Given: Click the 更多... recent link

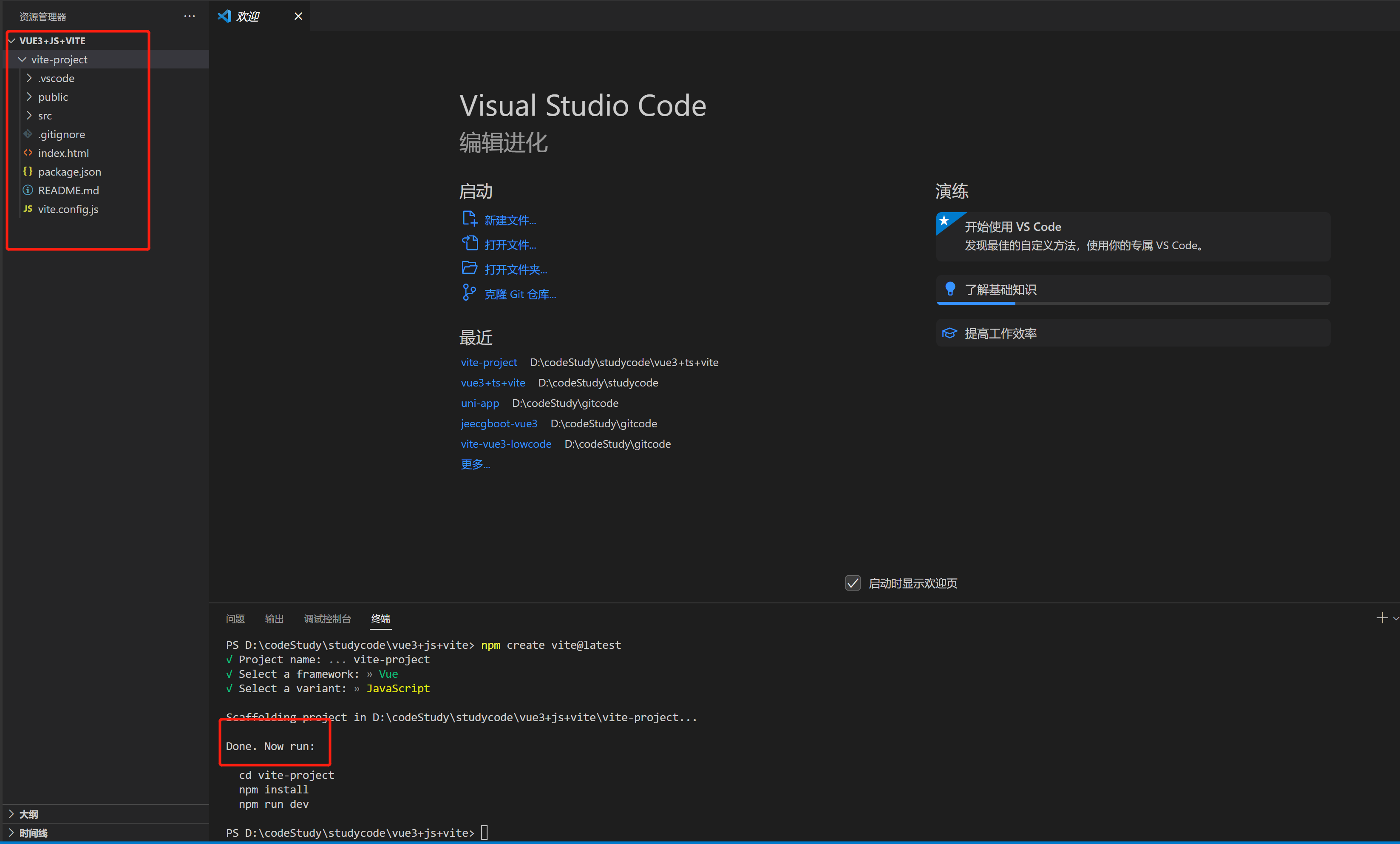Looking at the screenshot, I should point(476,464).
